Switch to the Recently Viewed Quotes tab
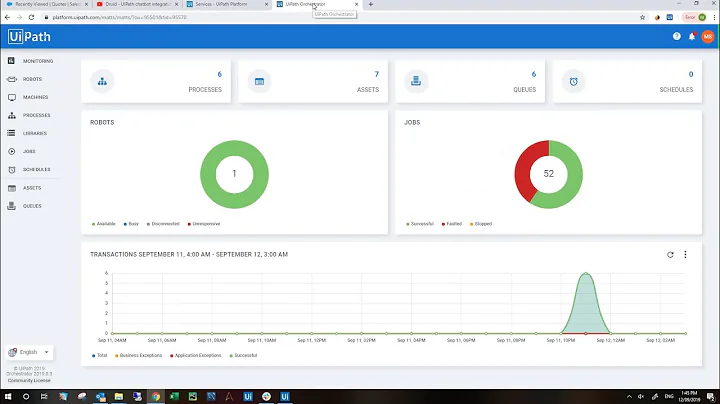 coord(46,4)
